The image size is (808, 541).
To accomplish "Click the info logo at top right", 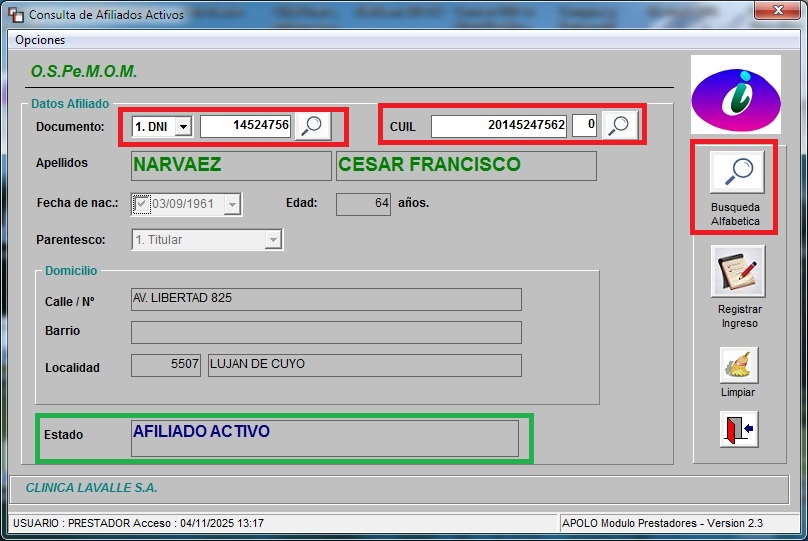I will coord(735,95).
